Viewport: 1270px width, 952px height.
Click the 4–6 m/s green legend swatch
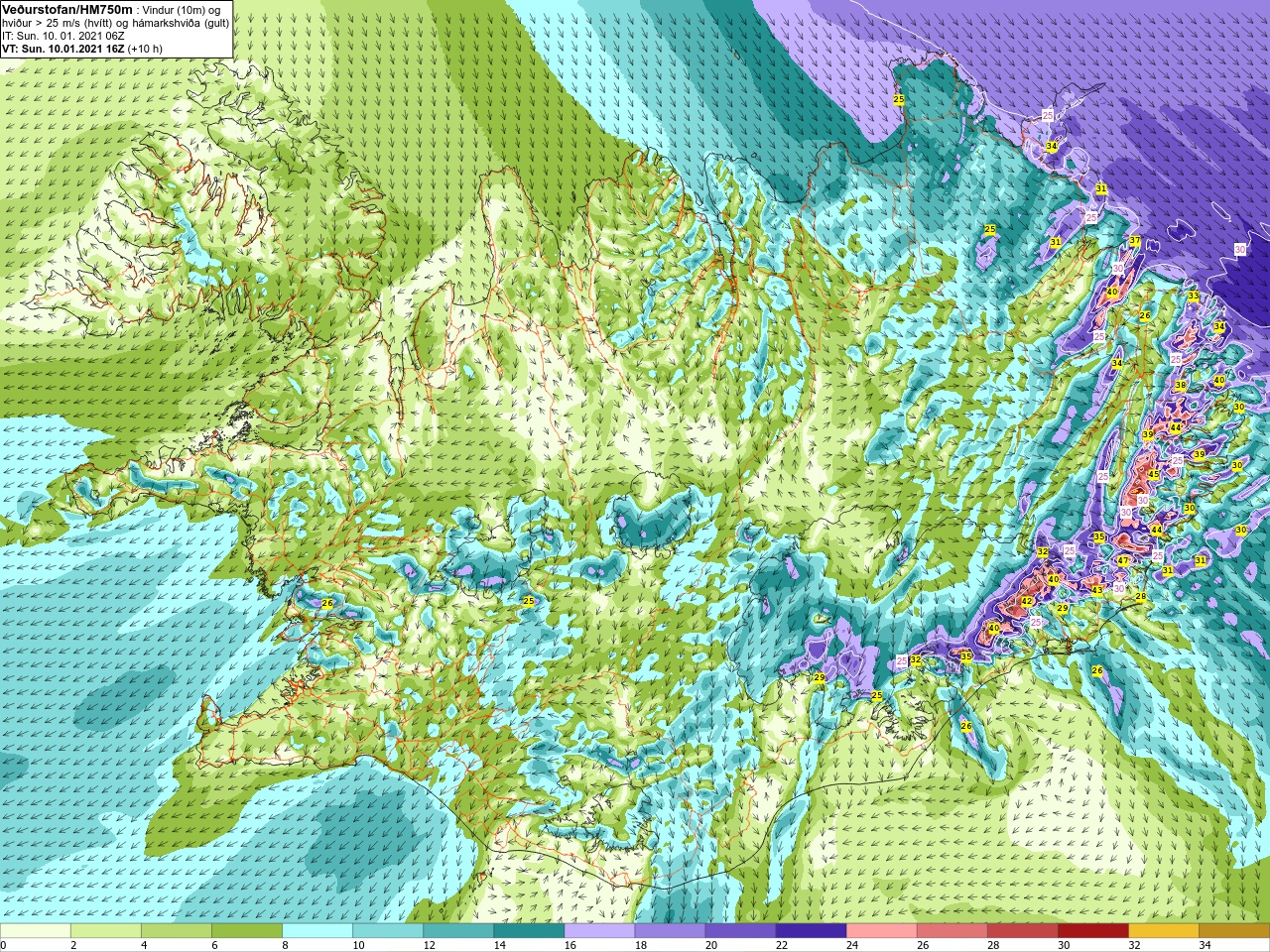[177, 931]
